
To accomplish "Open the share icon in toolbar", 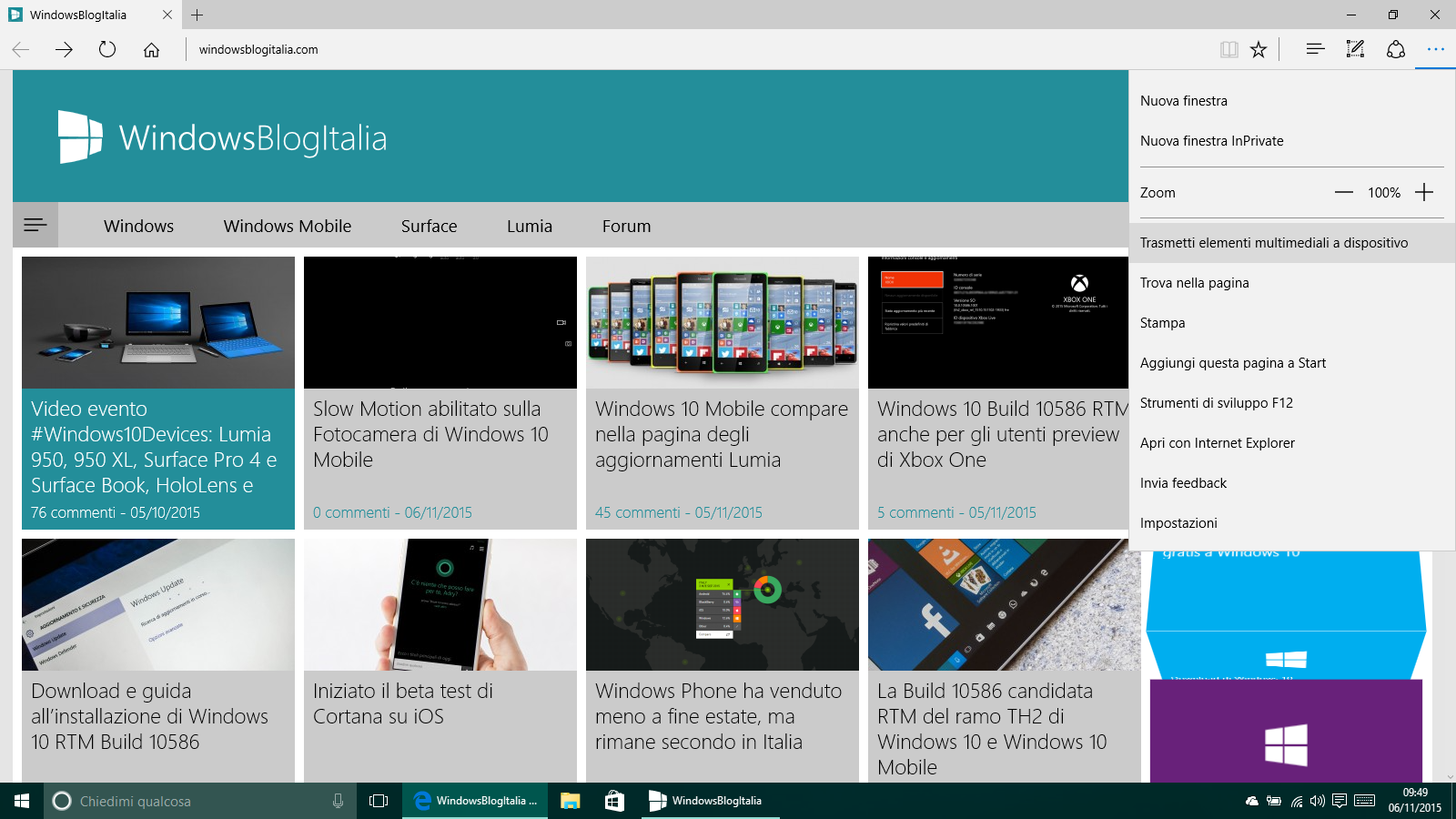I will (x=1396, y=49).
